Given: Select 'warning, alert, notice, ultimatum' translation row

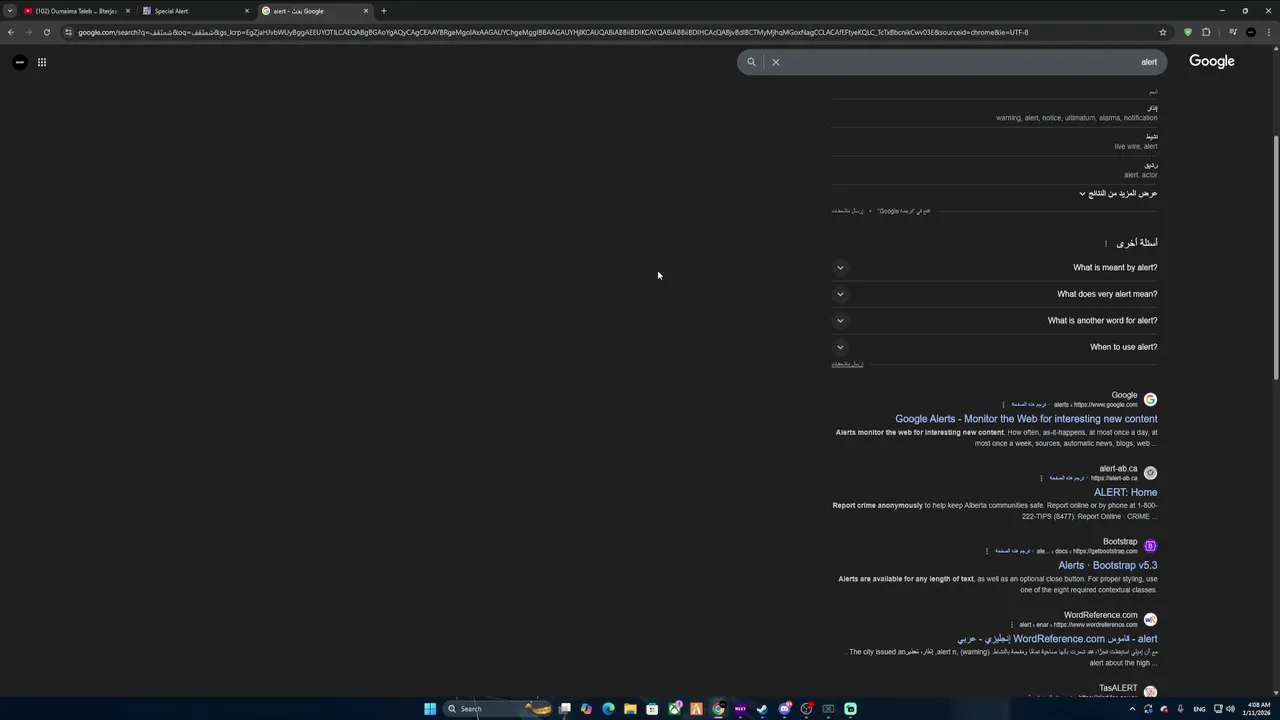Looking at the screenshot, I should pos(994,113).
